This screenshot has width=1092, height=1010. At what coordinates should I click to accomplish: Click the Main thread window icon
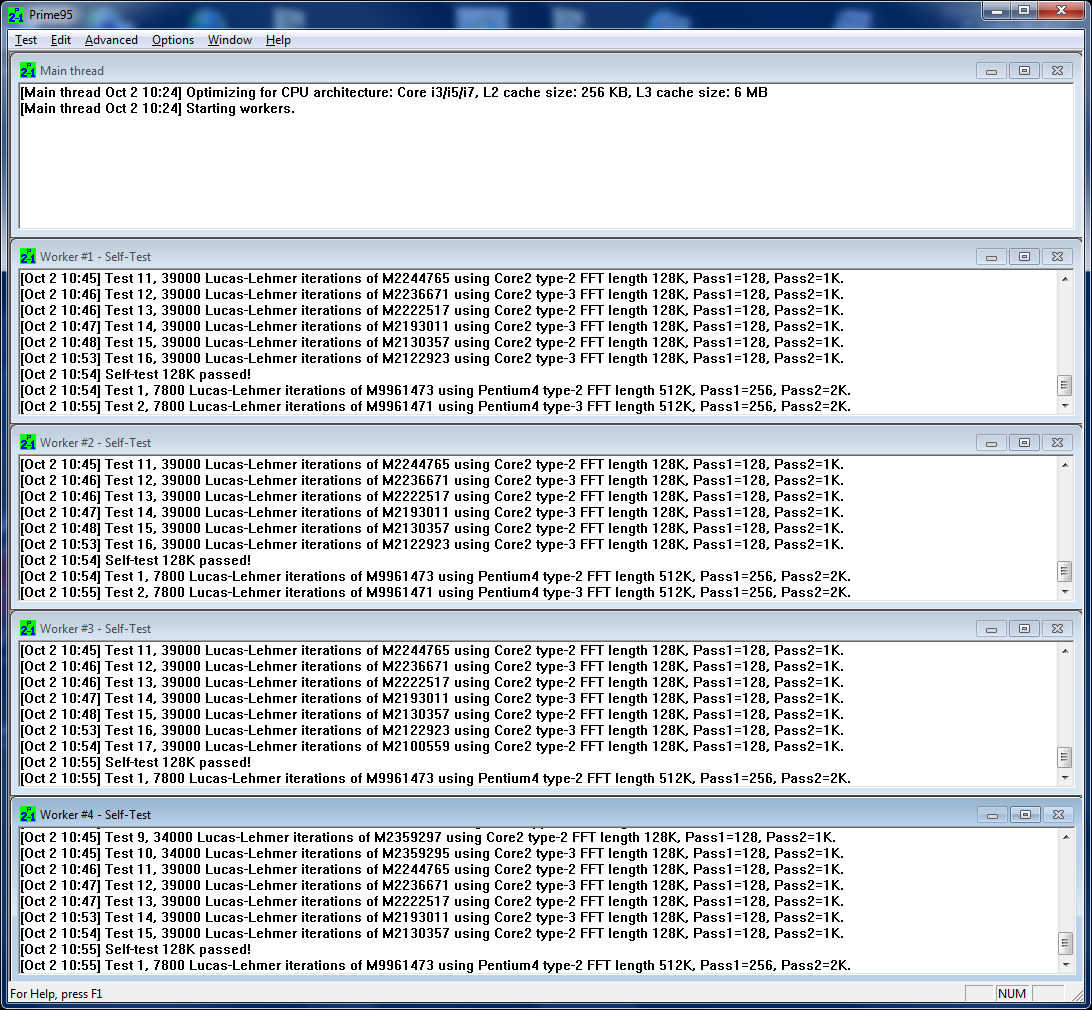point(27,71)
